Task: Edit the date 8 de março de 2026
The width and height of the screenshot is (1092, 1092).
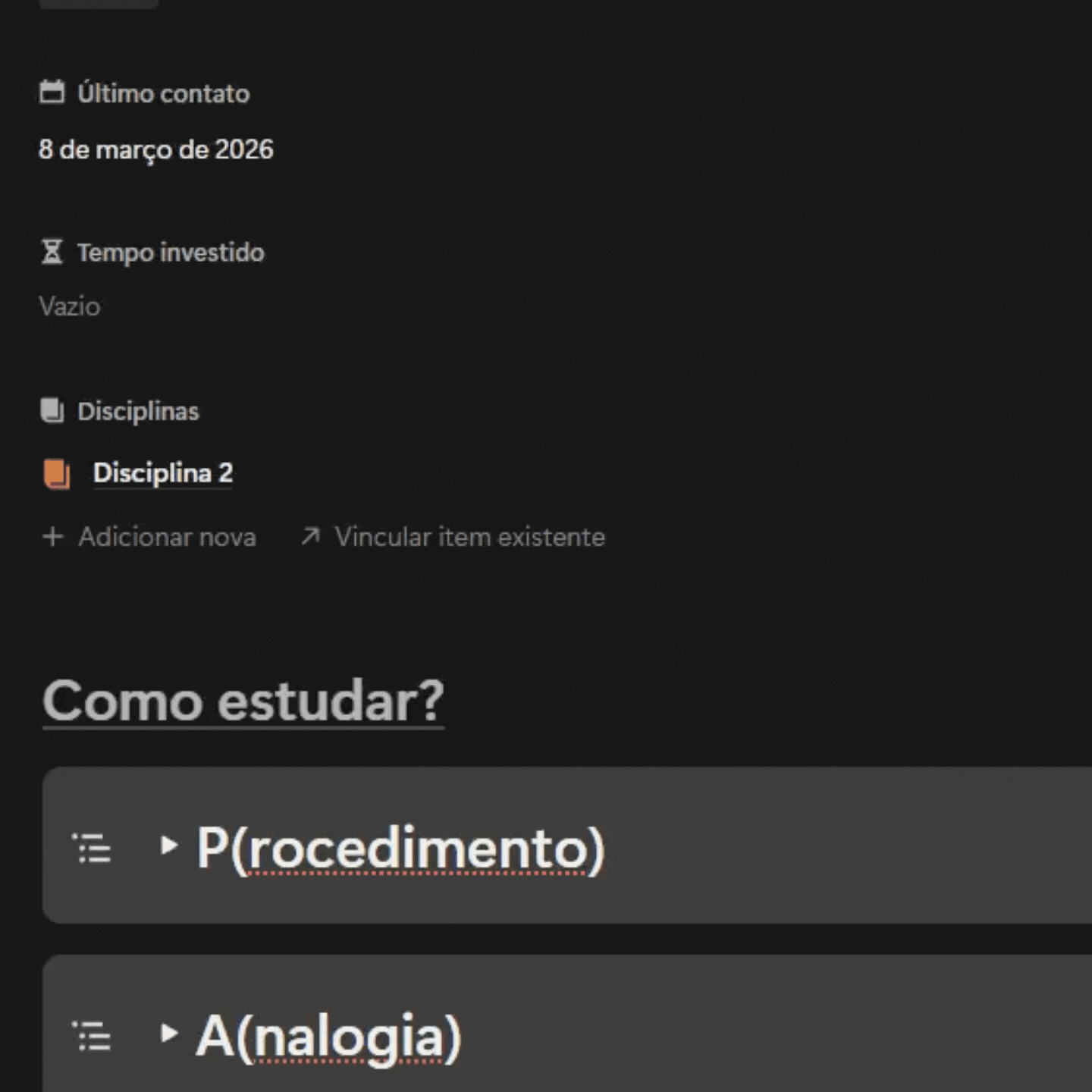Action: (x=155, y=149)
